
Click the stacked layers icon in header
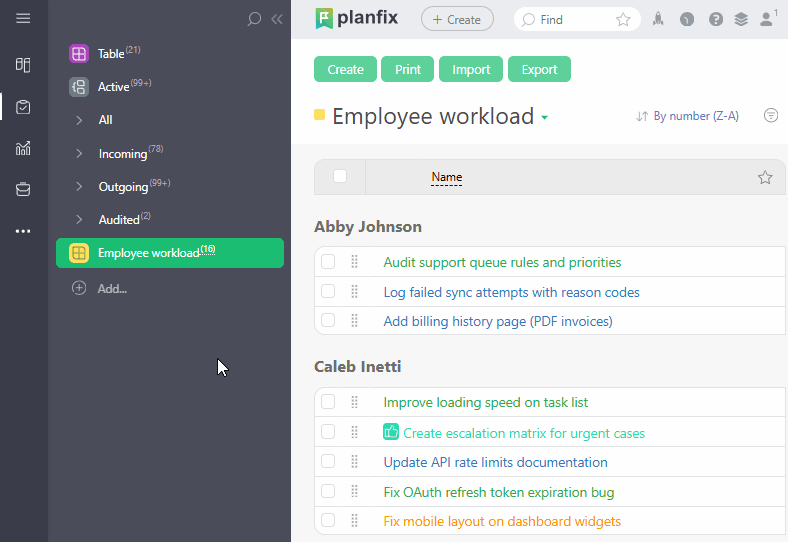click(x=741, y=19)
